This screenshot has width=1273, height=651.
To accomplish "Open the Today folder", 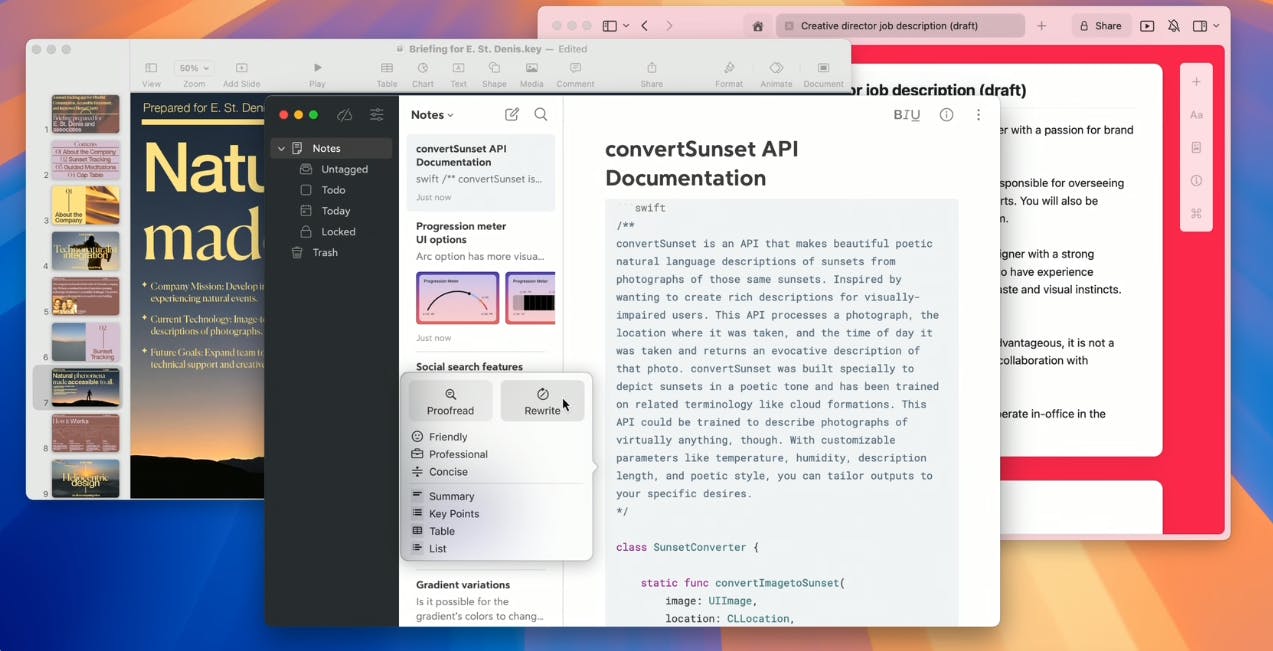I will click(x=336, y=211).
